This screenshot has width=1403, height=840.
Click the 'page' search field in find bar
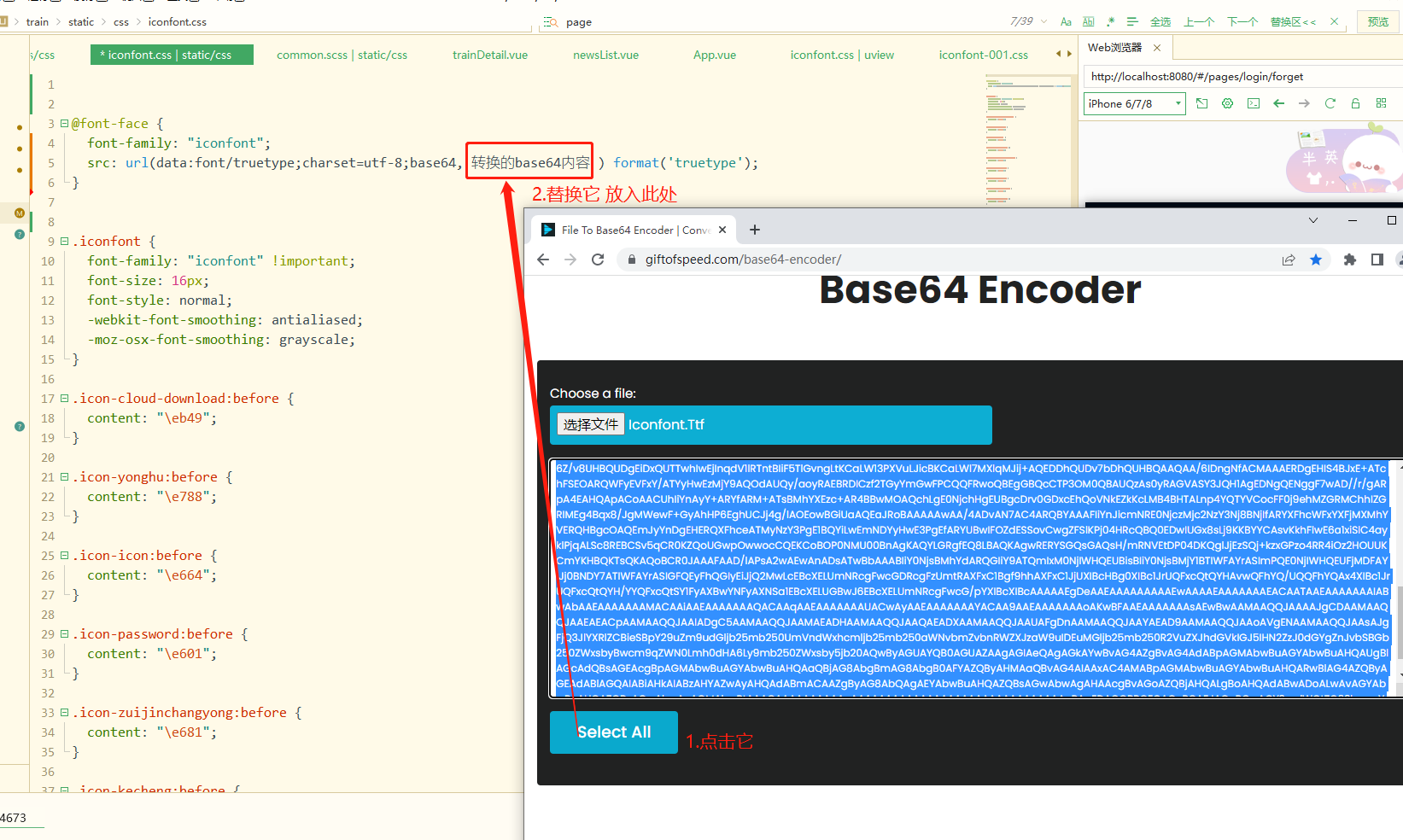[769, 22]
